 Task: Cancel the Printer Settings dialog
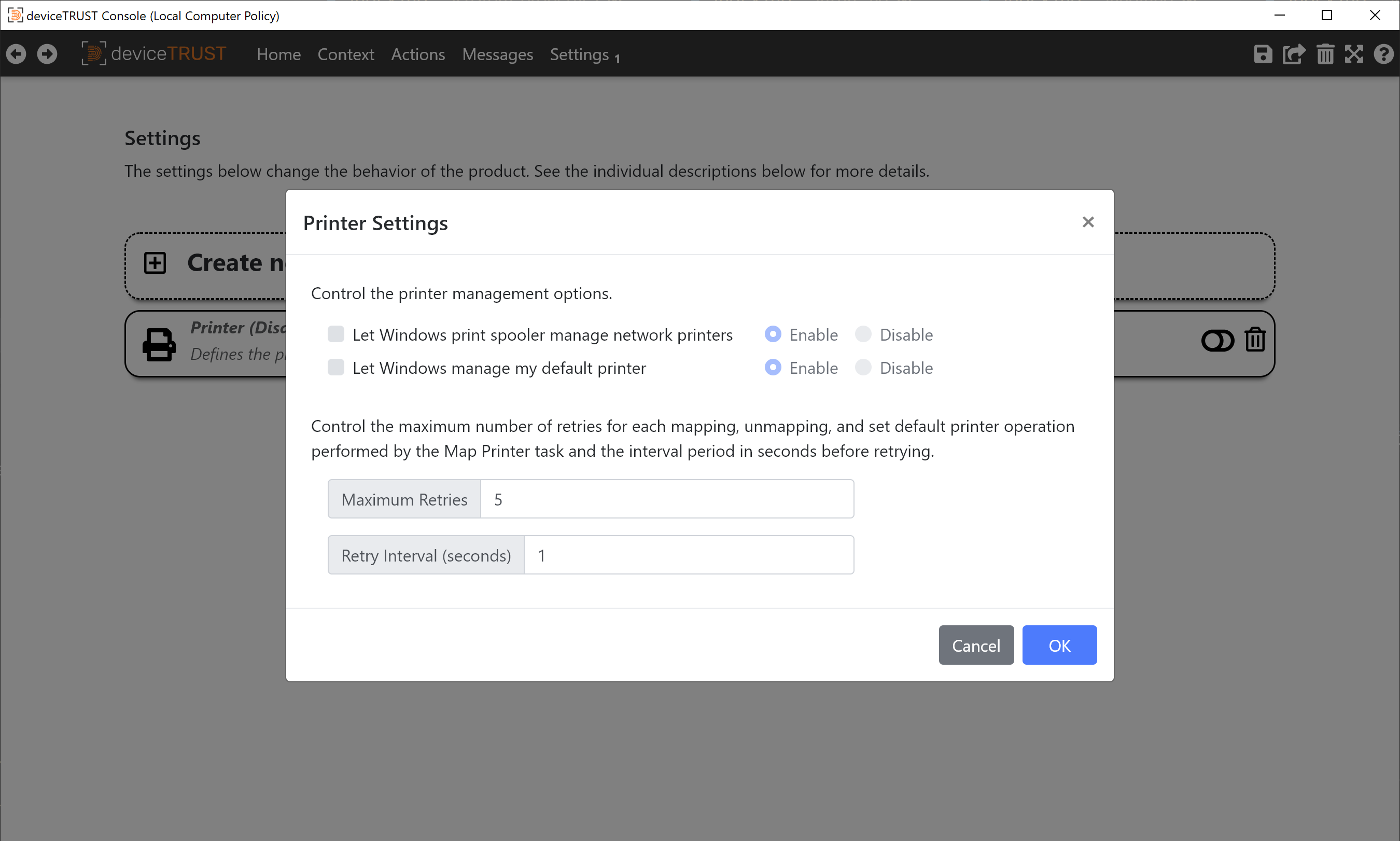click(x=976, y=645)
